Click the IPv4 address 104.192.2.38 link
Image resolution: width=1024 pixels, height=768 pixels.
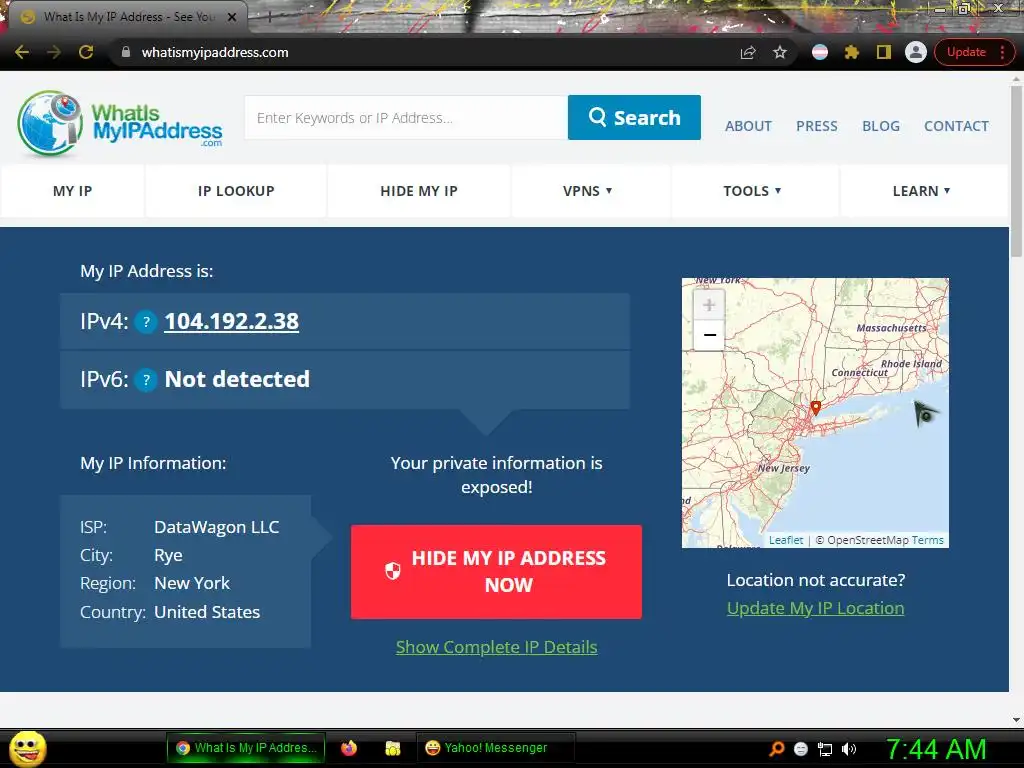[x=232, y=321]
